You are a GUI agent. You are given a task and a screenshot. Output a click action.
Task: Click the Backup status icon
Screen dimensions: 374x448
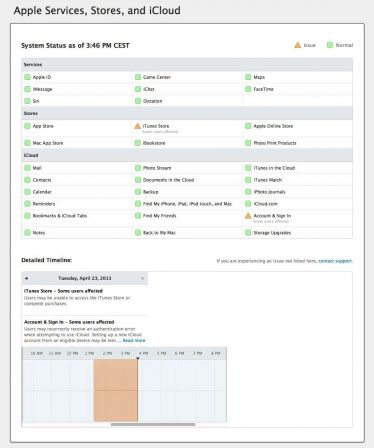tap(138, 192)
